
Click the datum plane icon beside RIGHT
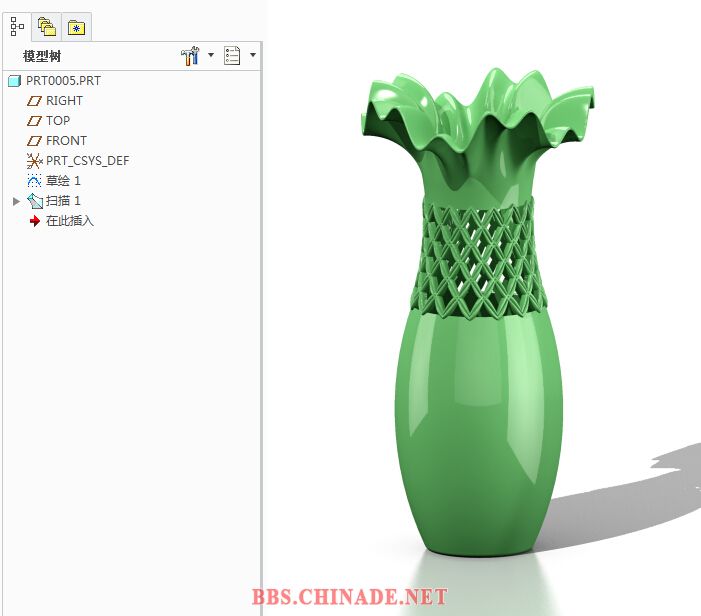pos(34,101)
